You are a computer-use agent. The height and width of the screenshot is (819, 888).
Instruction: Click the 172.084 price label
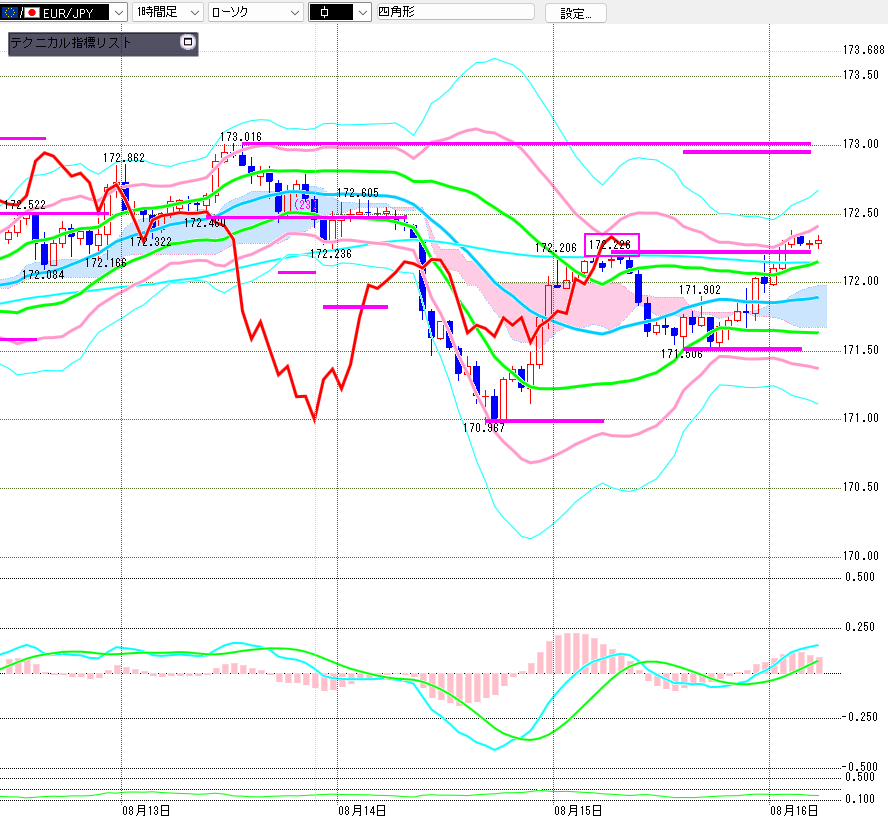point(43,275)
